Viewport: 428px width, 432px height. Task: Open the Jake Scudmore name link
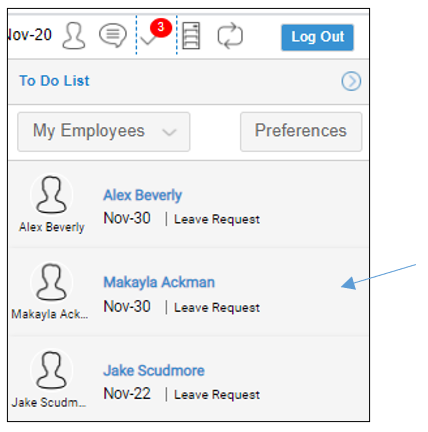pos(154,370)
